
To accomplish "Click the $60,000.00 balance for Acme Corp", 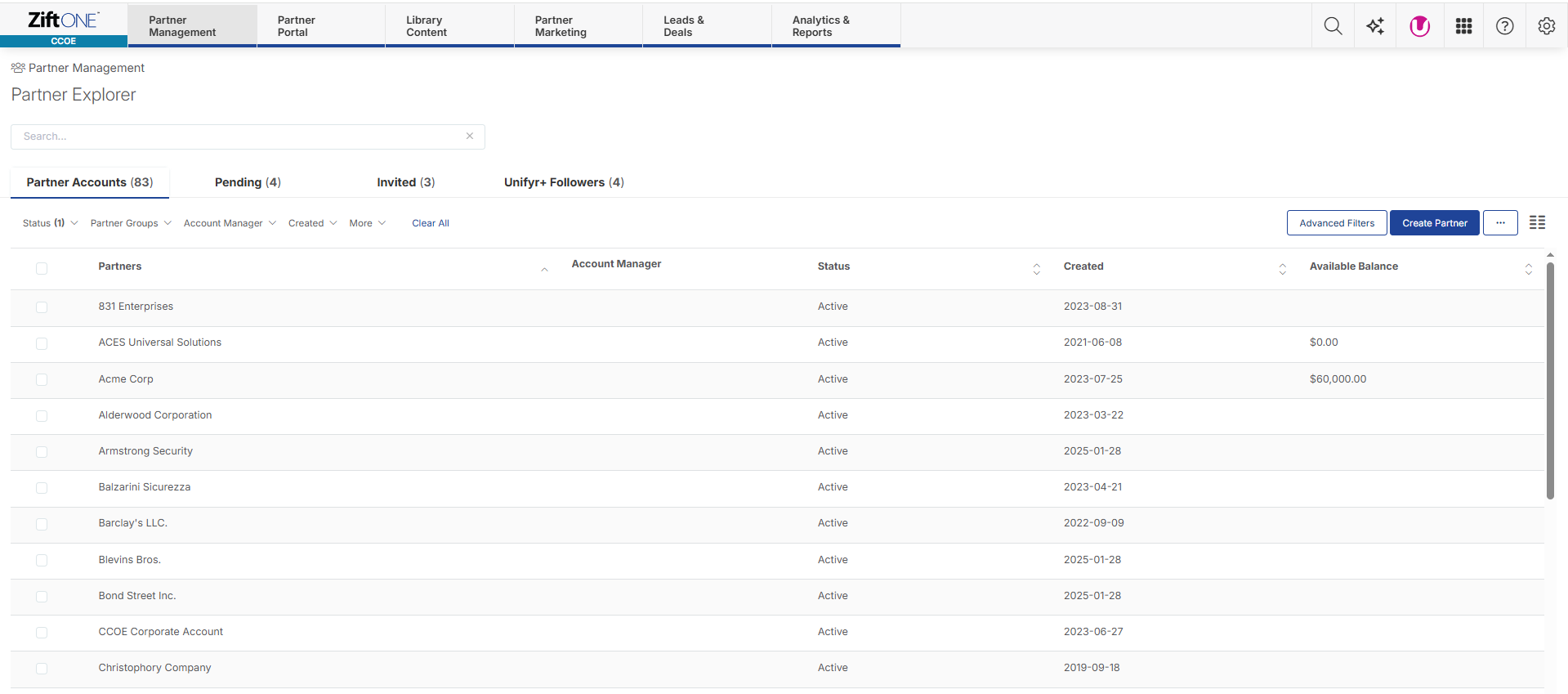I will click(1338, 379).
